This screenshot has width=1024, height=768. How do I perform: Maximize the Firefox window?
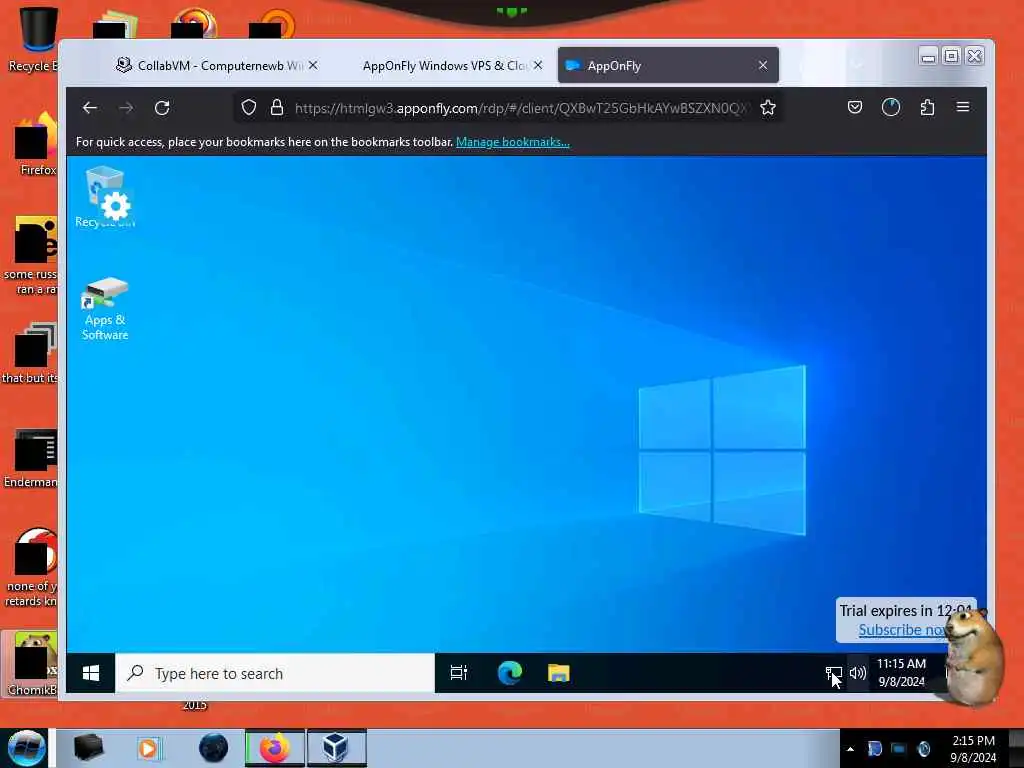952,56
